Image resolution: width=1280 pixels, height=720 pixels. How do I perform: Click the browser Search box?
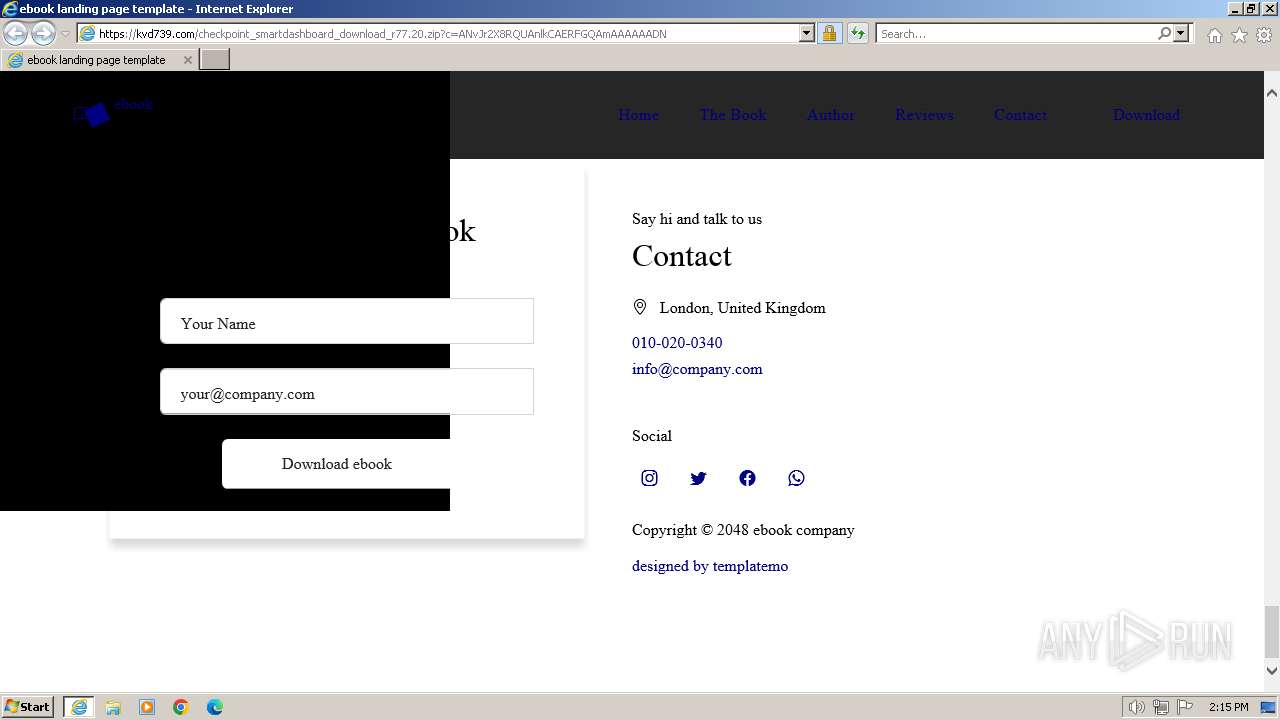pyautogui.click(x=1016, y=33)
